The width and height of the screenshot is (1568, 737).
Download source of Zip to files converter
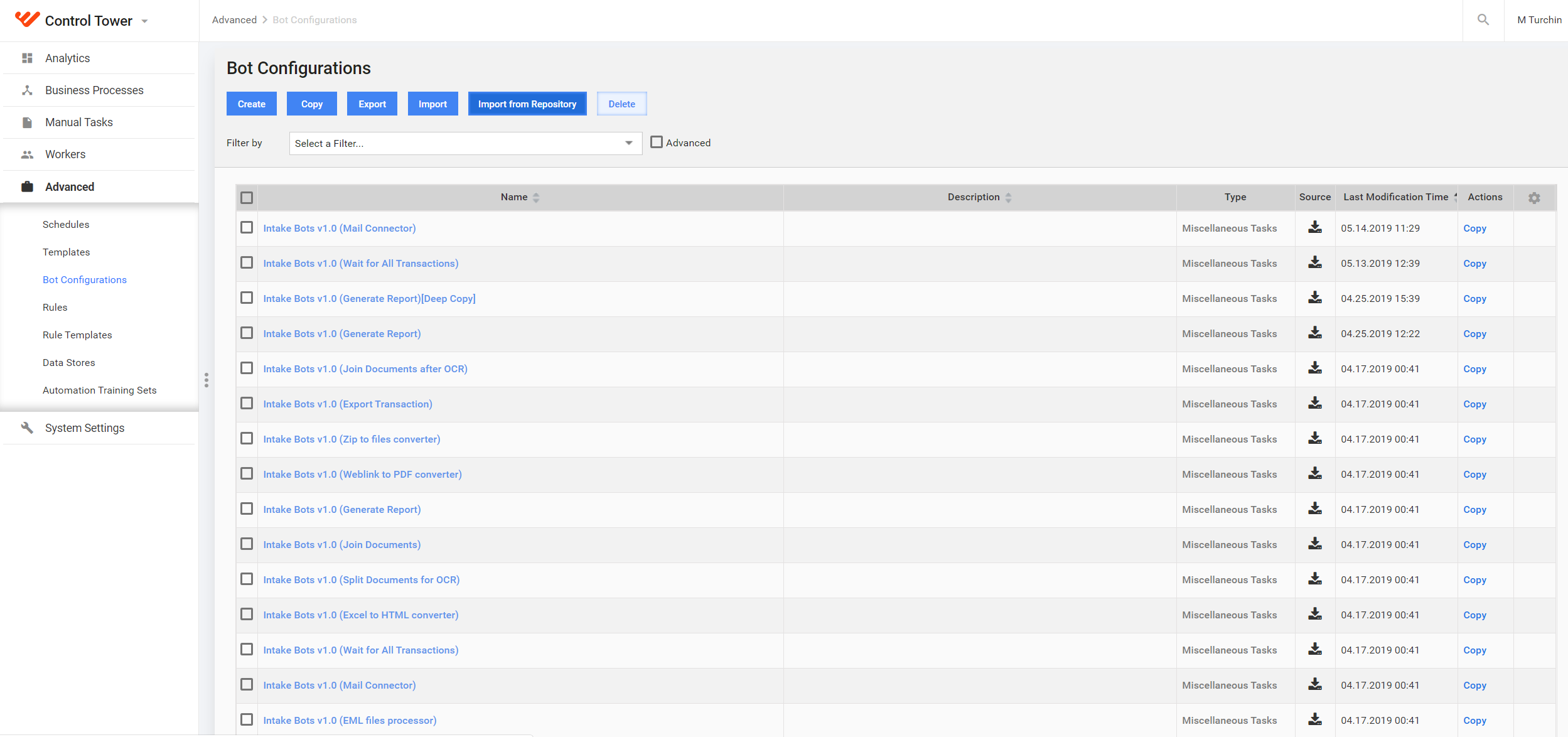point(1315,438)
